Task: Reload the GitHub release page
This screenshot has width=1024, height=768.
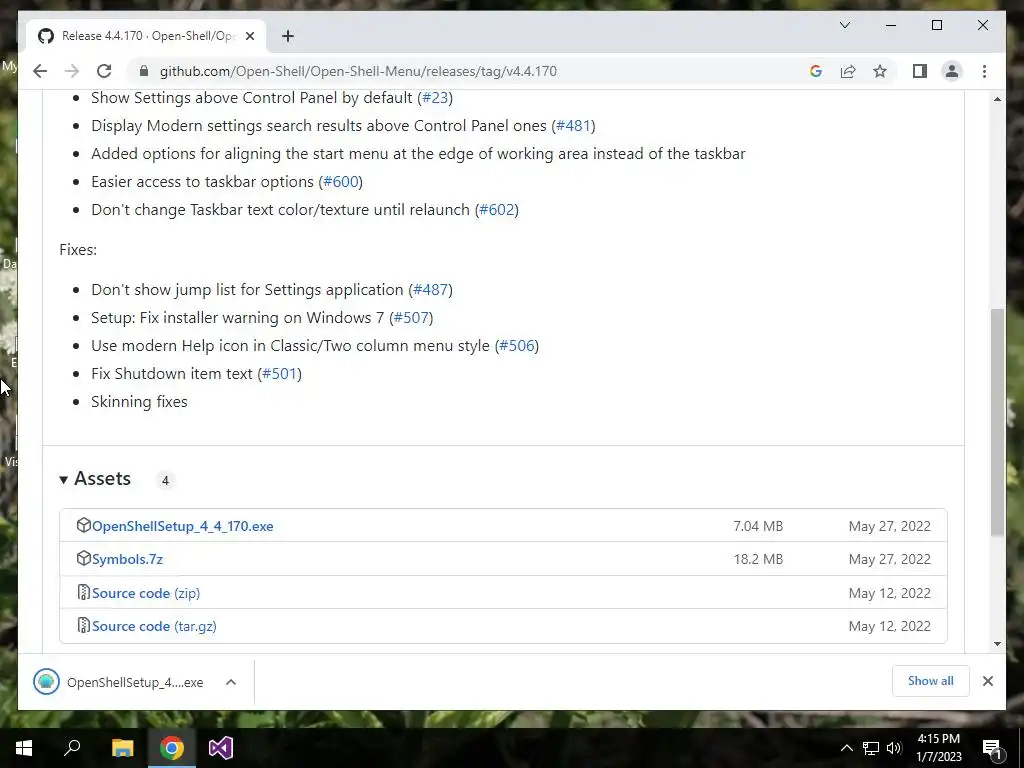Action: (104, 71)
